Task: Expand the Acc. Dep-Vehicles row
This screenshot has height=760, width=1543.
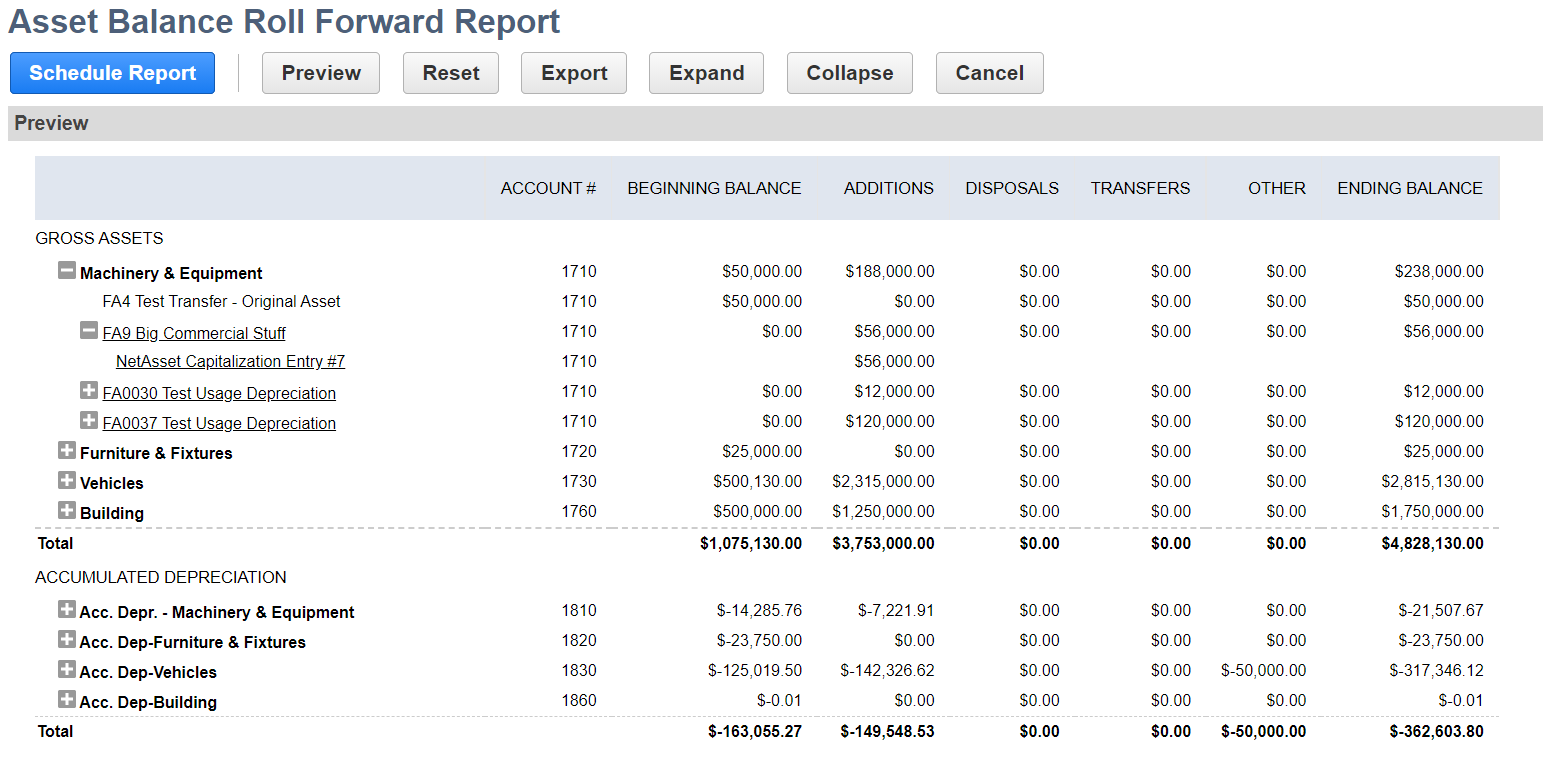Action: click(67, 670)
